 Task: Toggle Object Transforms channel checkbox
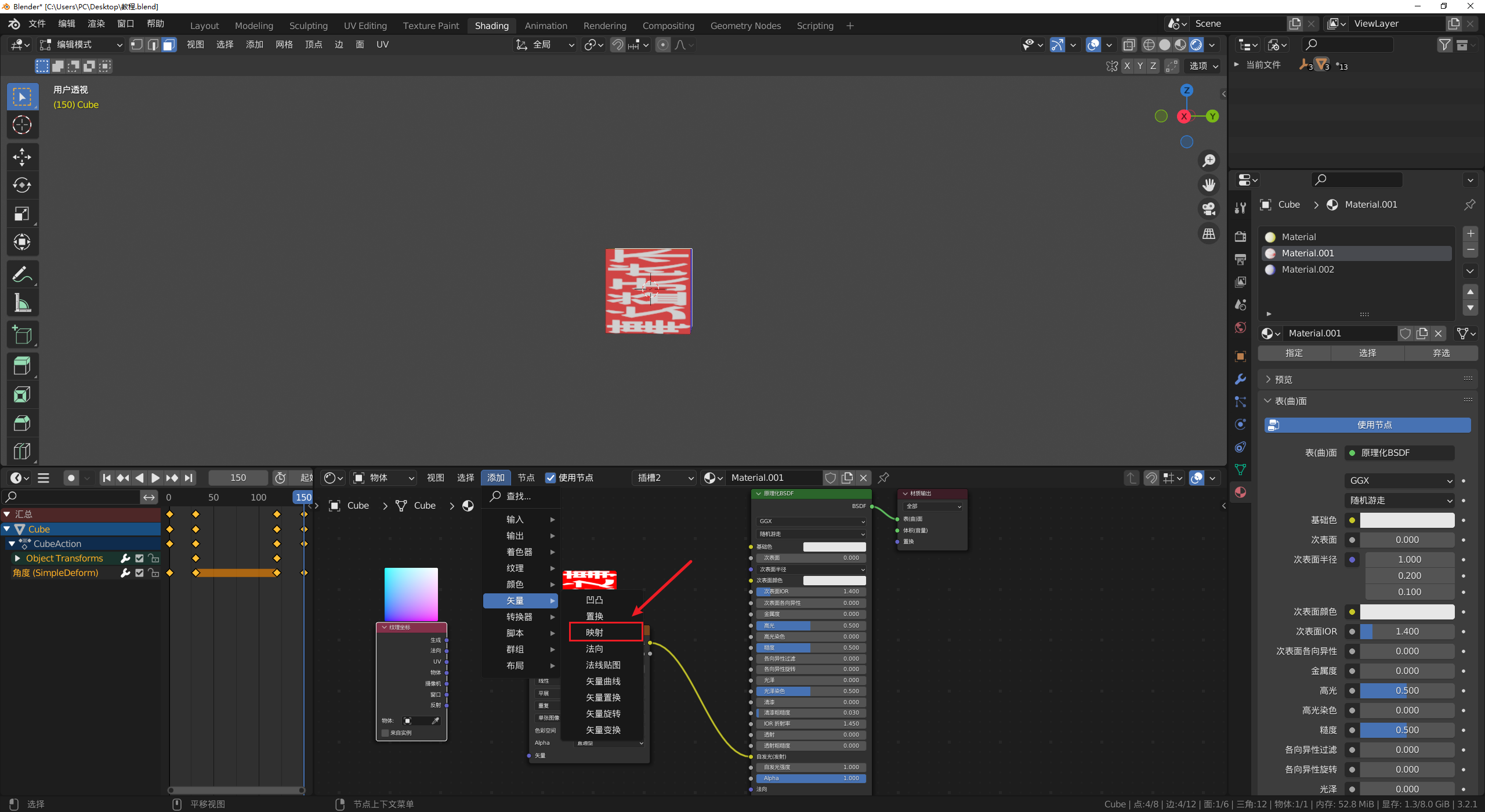coord(139,558)
